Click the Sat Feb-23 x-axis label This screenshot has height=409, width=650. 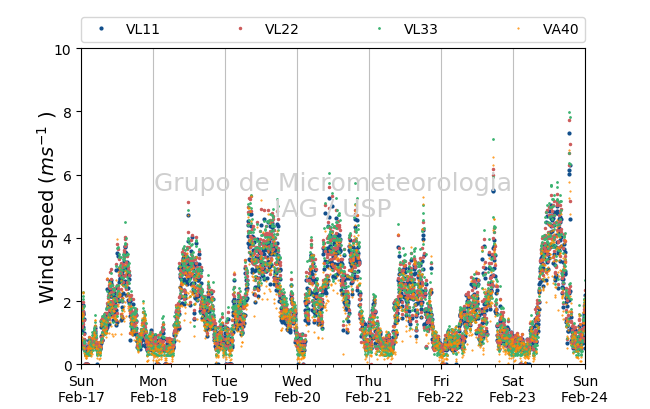coord(513,389)
